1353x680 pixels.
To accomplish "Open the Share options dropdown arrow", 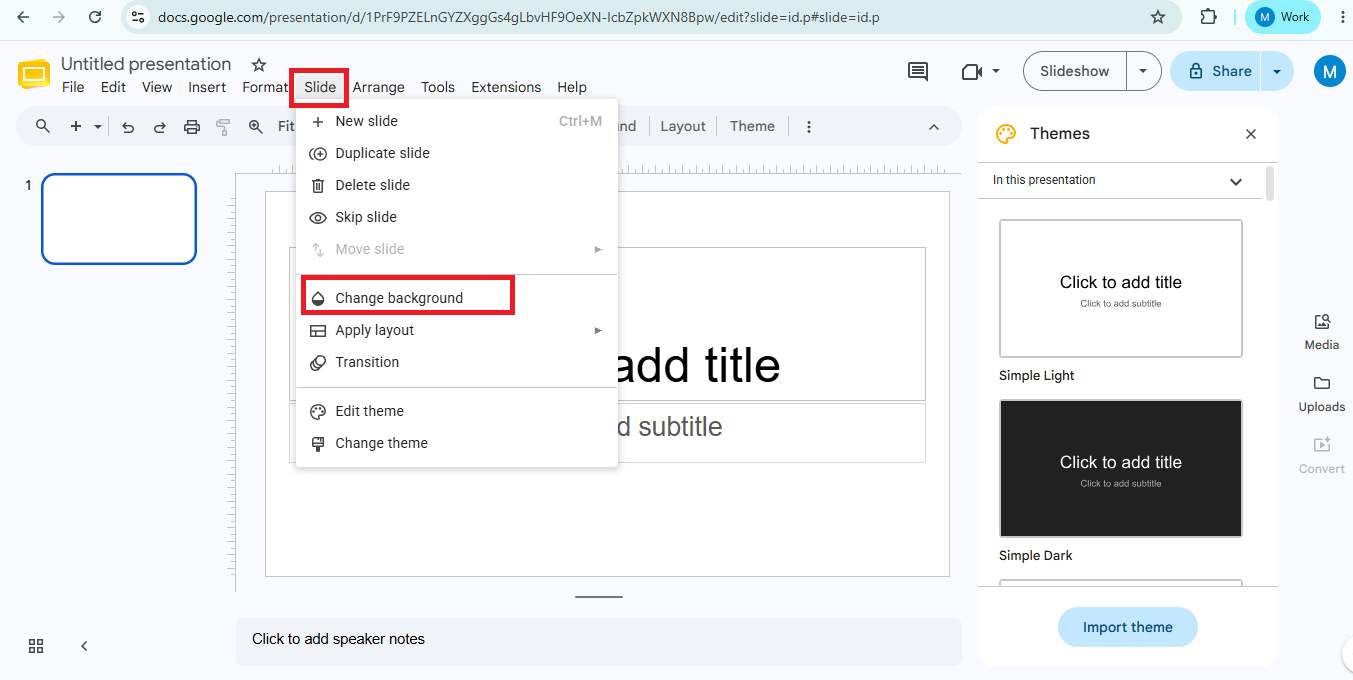I will (x=1277, y=71).
